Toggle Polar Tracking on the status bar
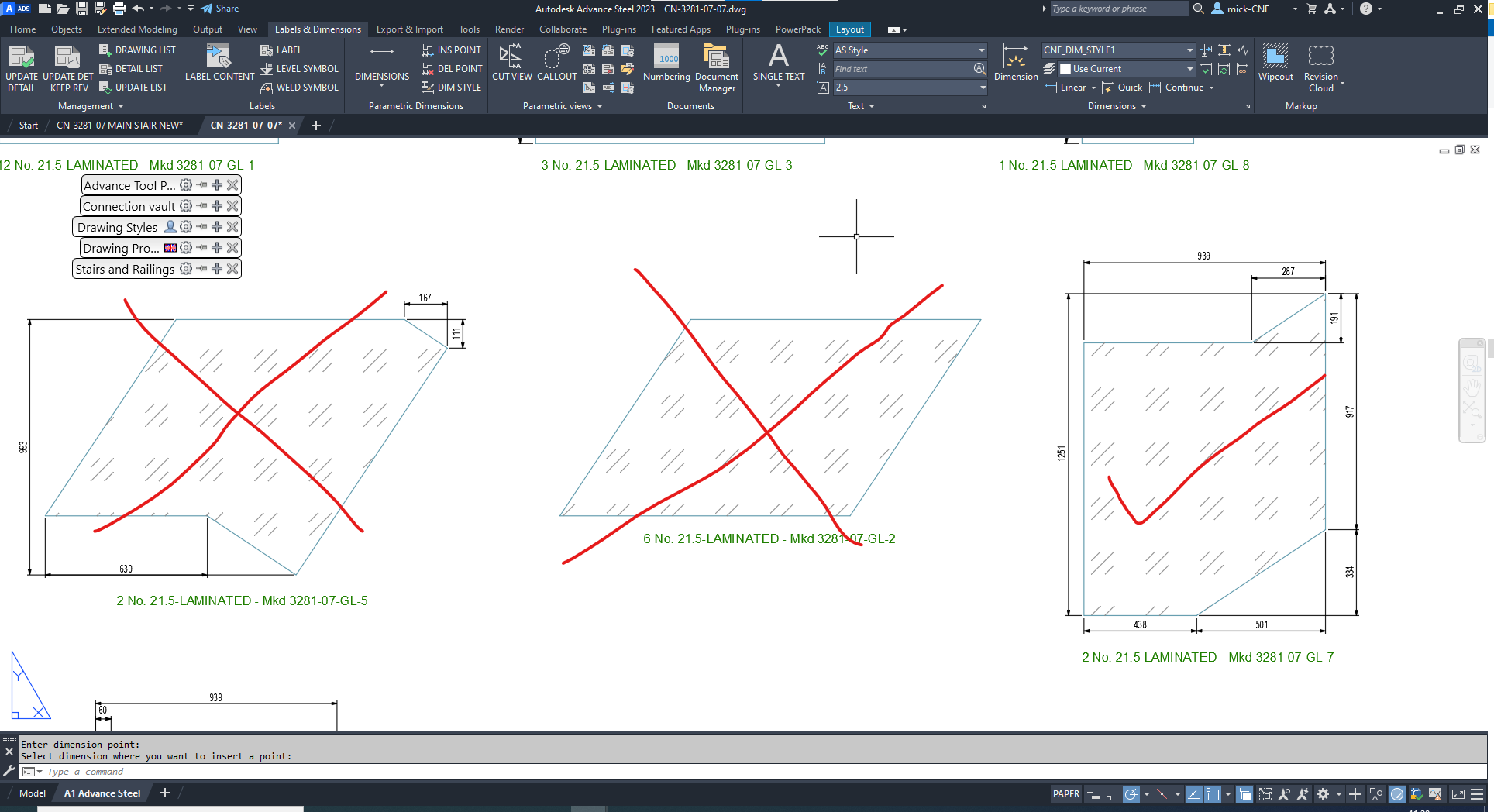 coord(1131,794)
